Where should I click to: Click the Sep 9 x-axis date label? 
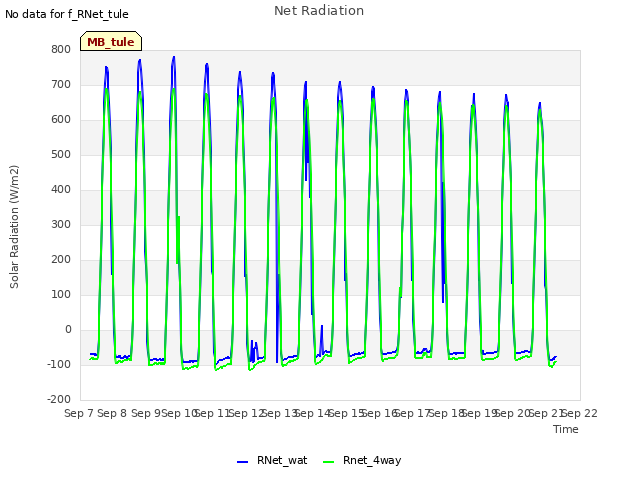[146, 413]
